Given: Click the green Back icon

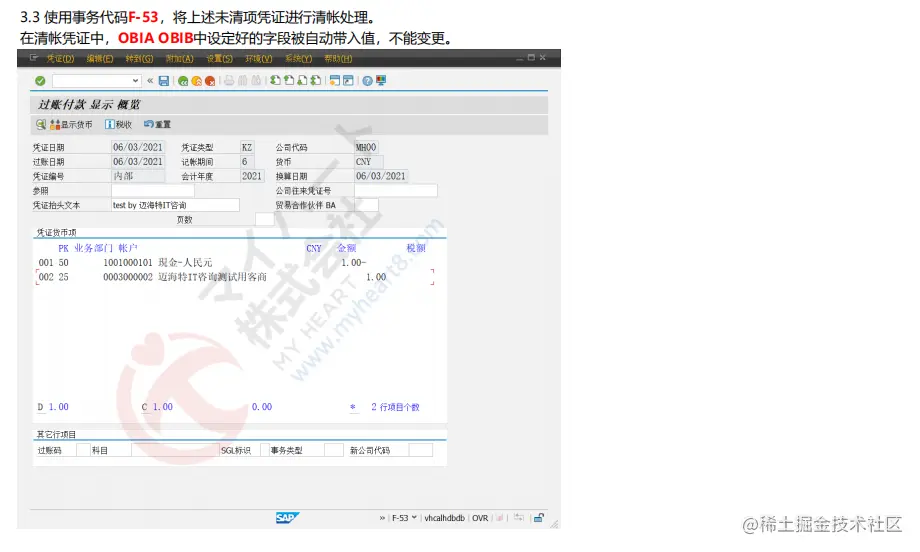Looking at the screenshot, I should [x=183, y=81].
